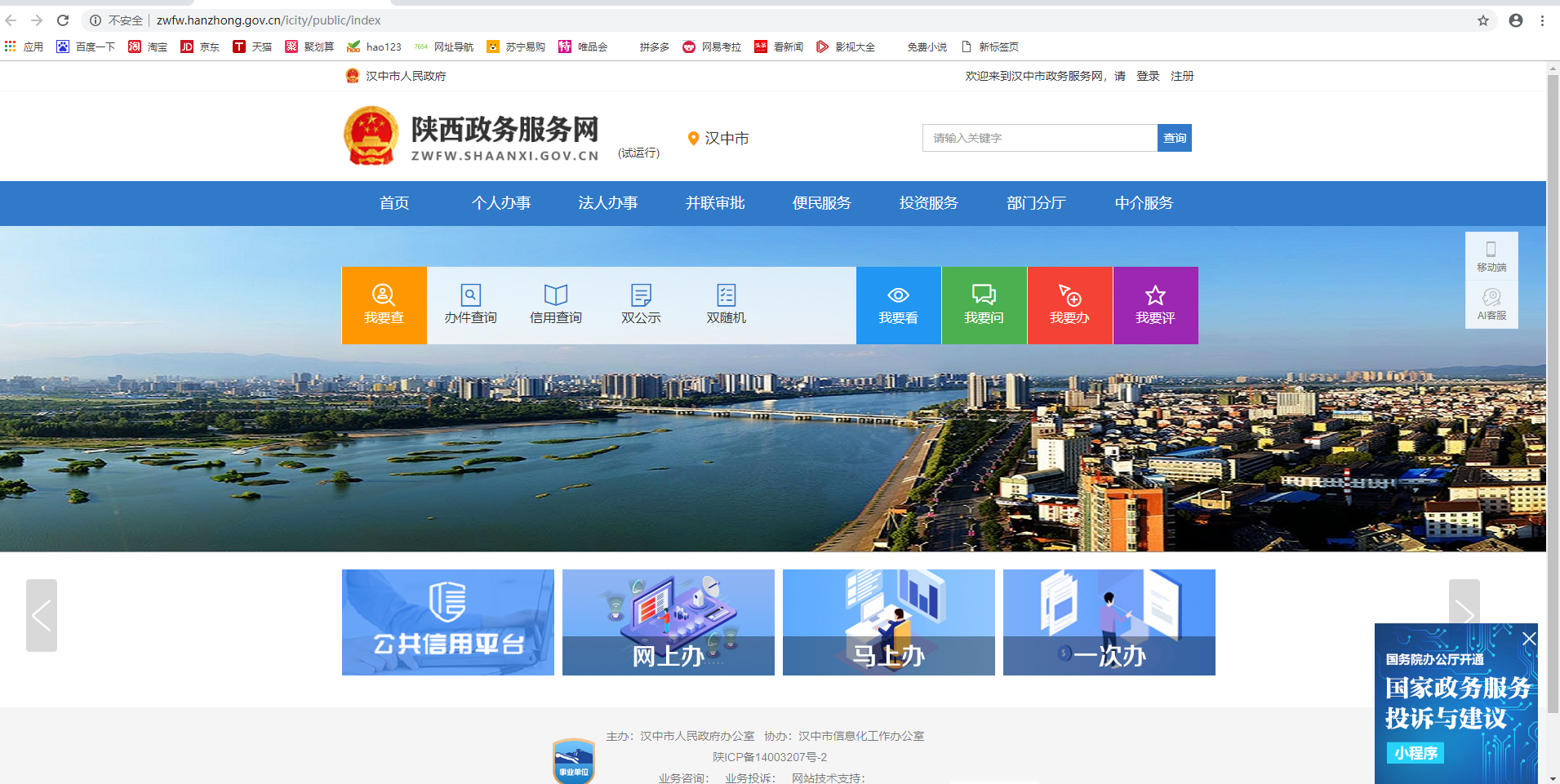Select the 双随机 checklist icon
The width and height of the screenshot is (1560, 784).
[x=726, y=303]
